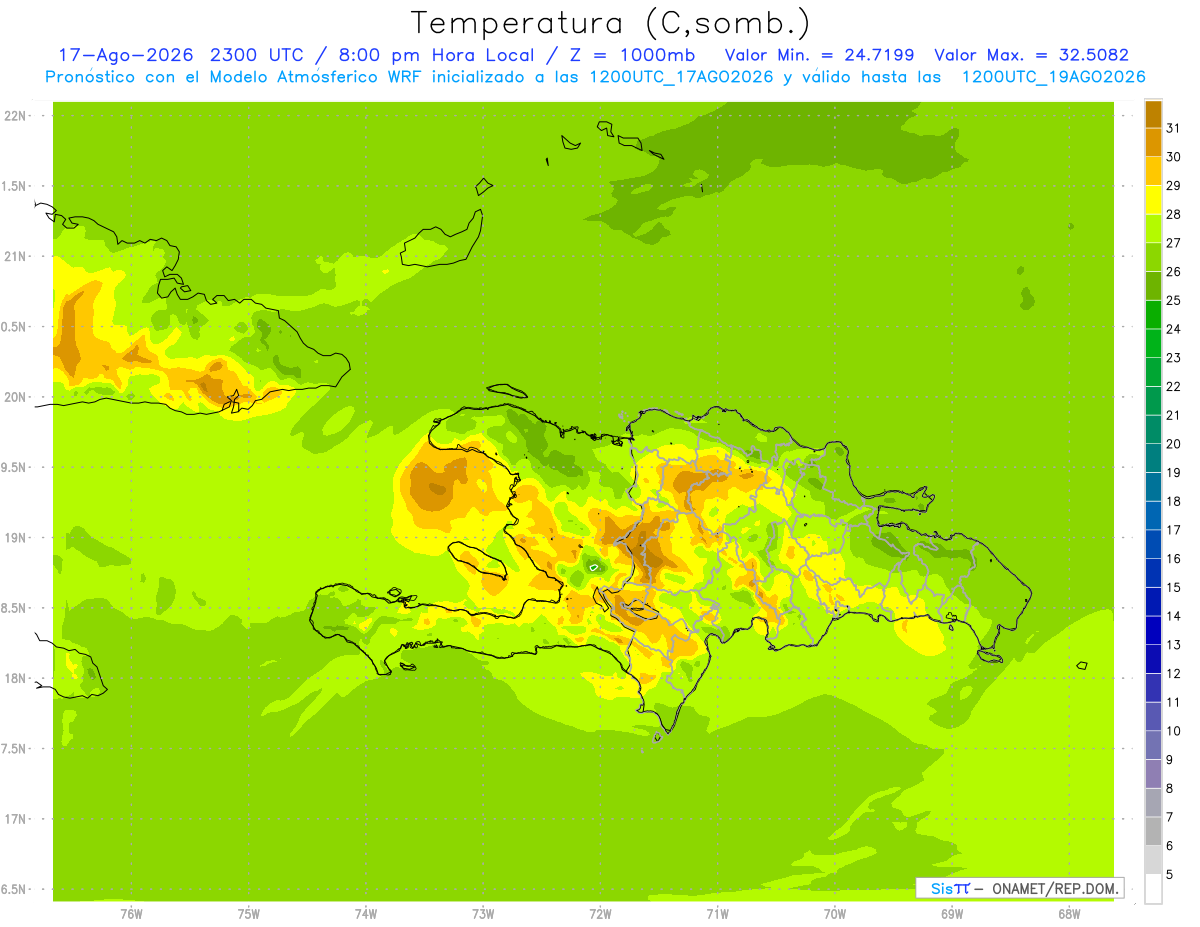
Task: Click "Valor Min. = 24.7199" value
Action: [819, 55]
